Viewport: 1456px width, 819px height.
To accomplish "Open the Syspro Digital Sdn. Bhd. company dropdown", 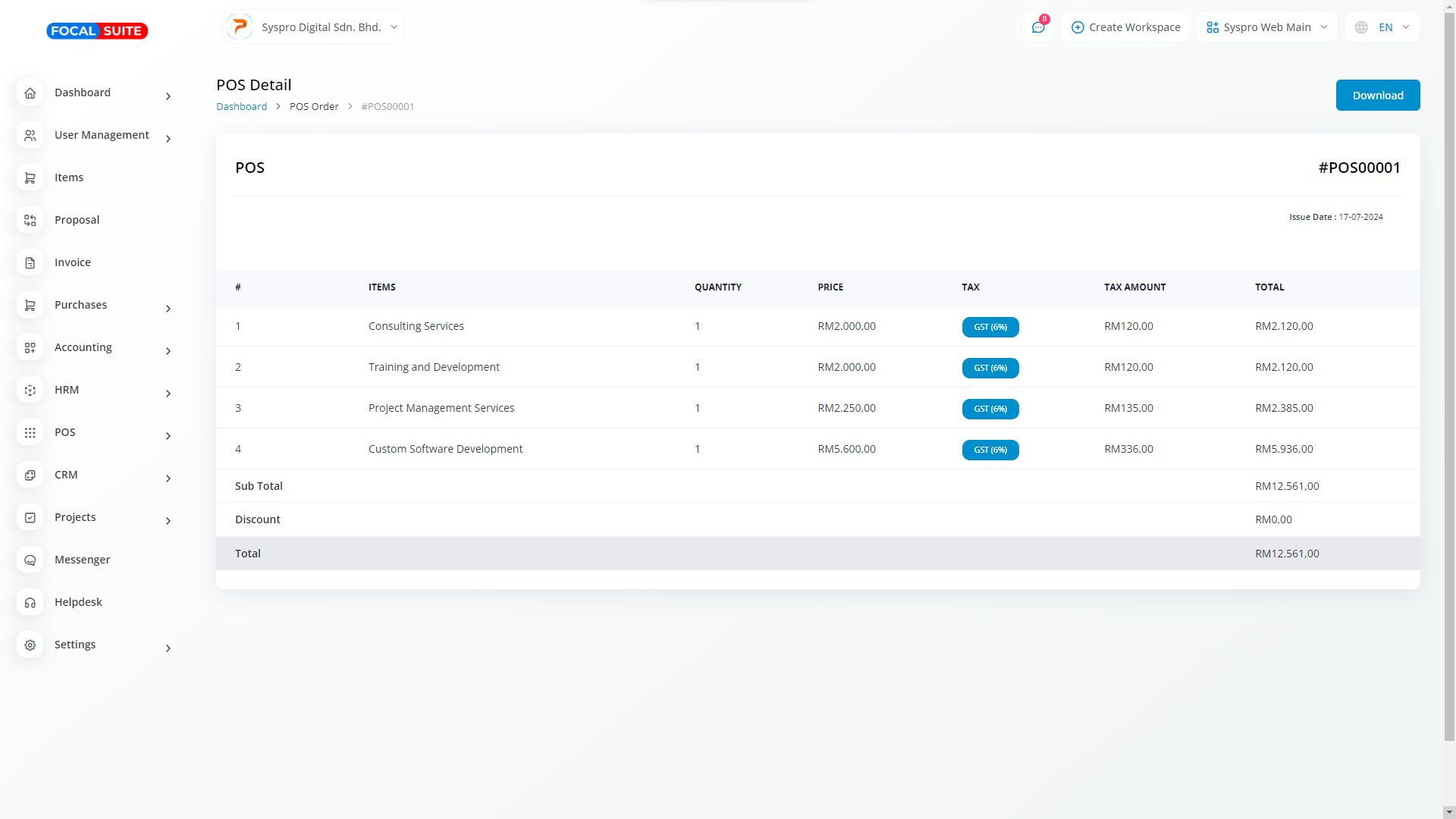I will point(313,27).
